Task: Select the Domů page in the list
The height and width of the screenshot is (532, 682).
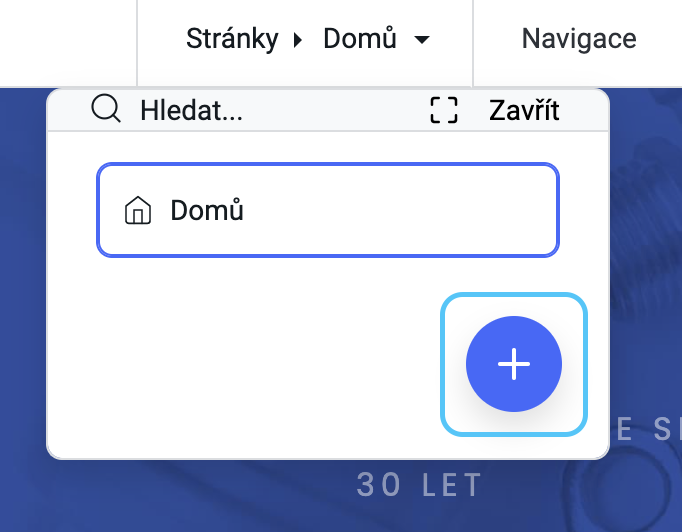Action: 328,210
